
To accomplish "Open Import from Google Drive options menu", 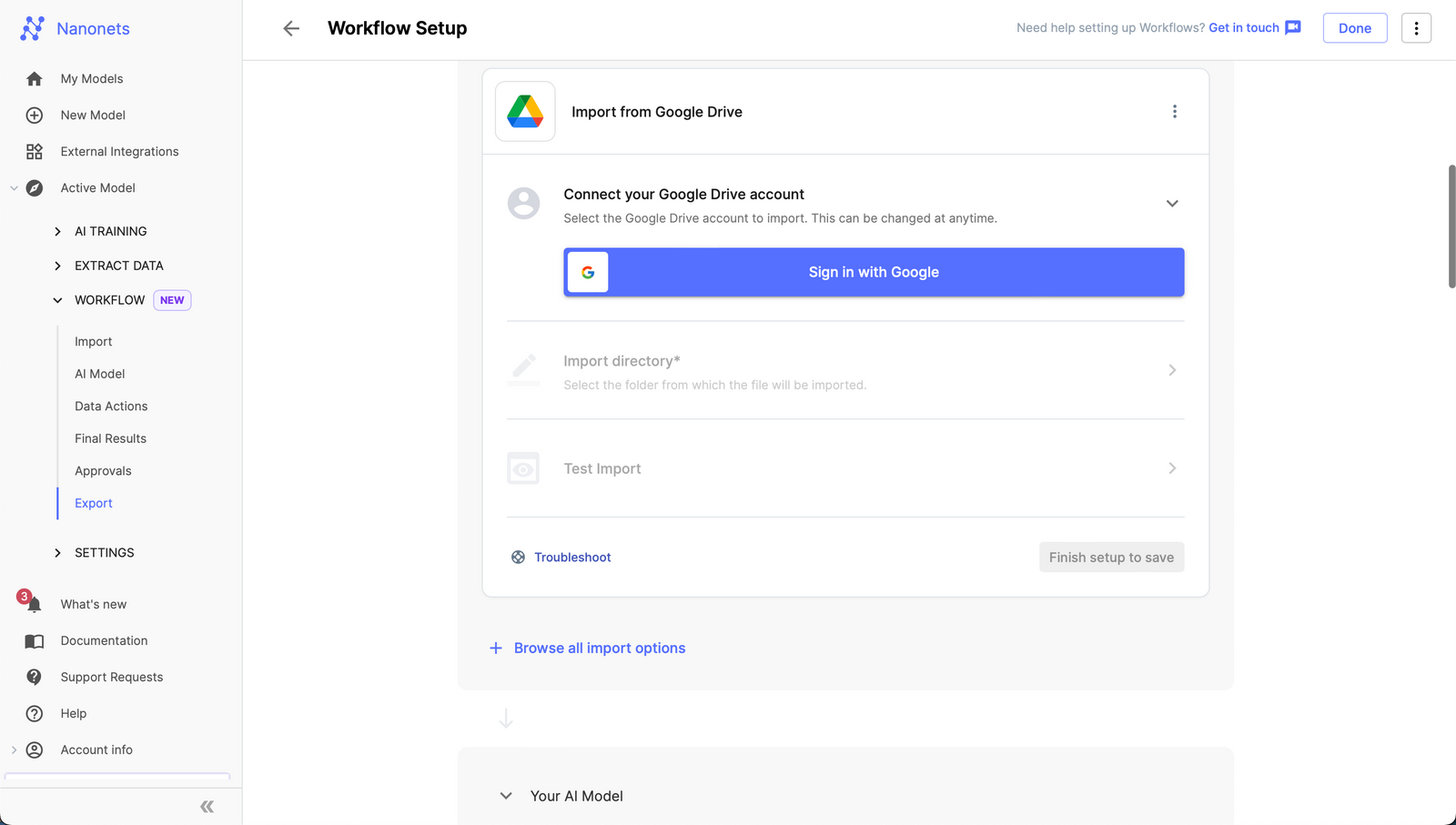I will 1174,112.
